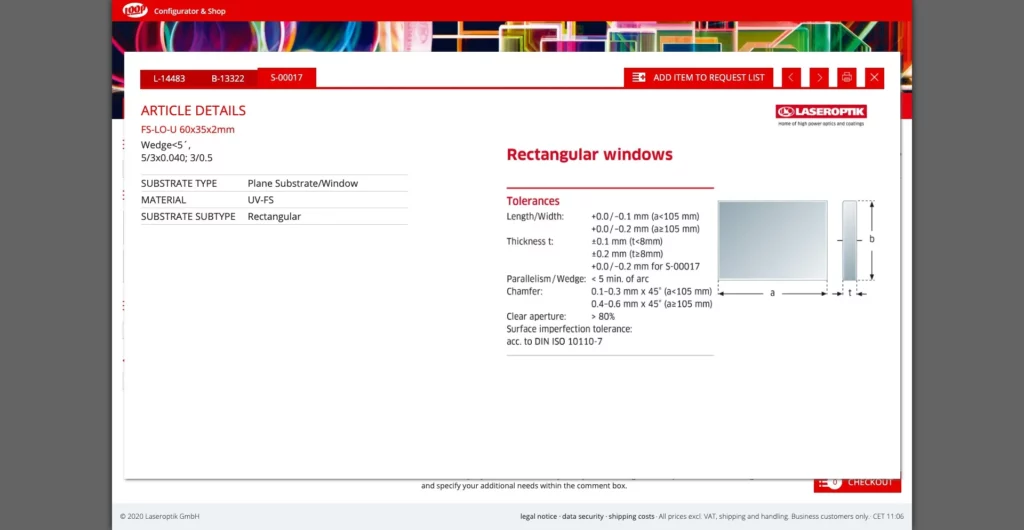1024x530 pixels.
Task: Print the article details page
Action: click(847, 77)
